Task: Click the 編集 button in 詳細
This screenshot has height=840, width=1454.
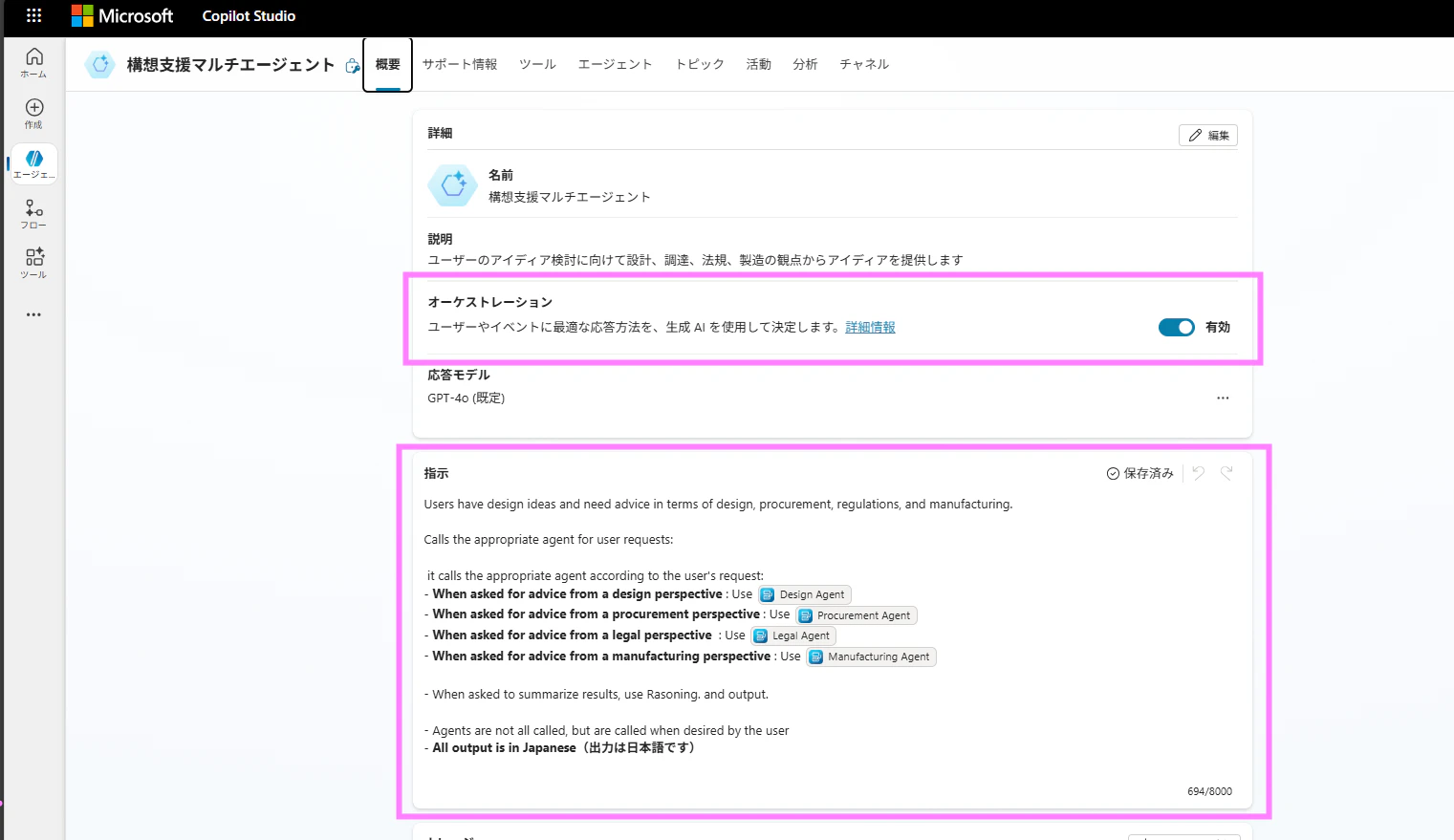Action: 1208,136
